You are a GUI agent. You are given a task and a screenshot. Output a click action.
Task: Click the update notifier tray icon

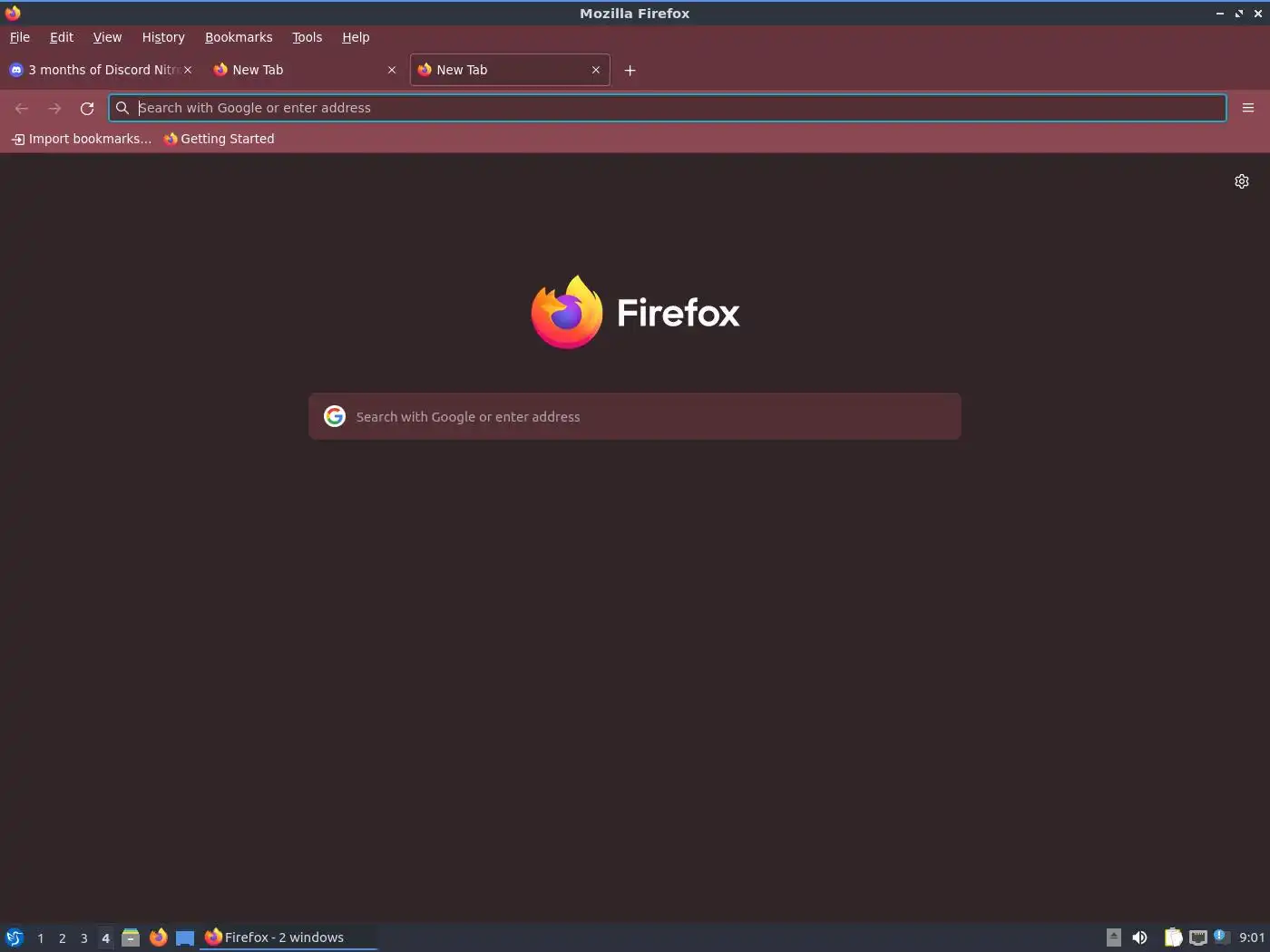(x=1221, y=937)
